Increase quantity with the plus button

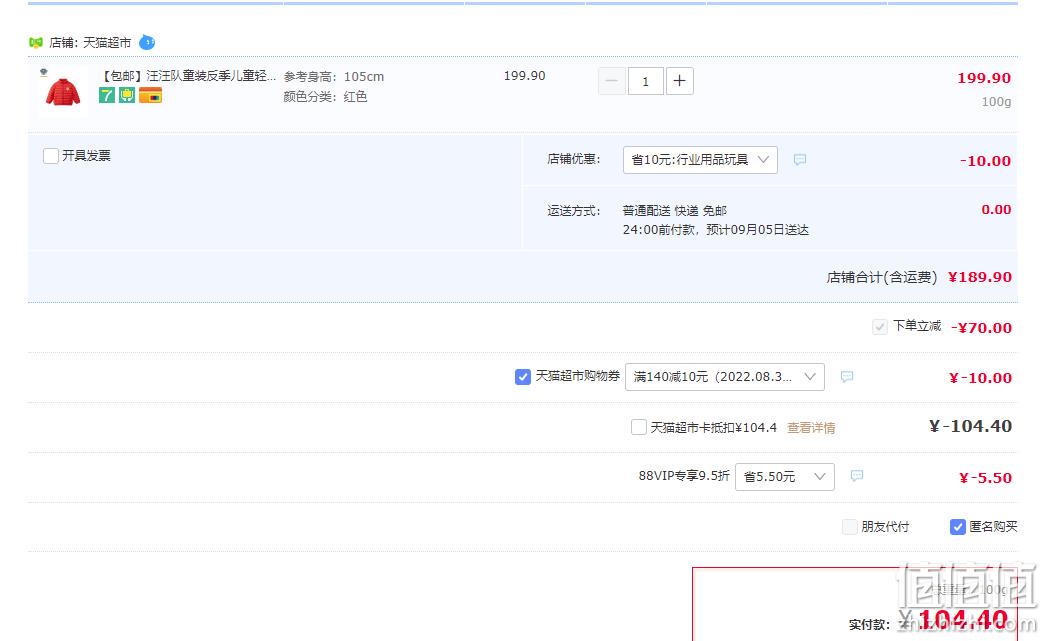pyautogui.click(x=679, y=81)
